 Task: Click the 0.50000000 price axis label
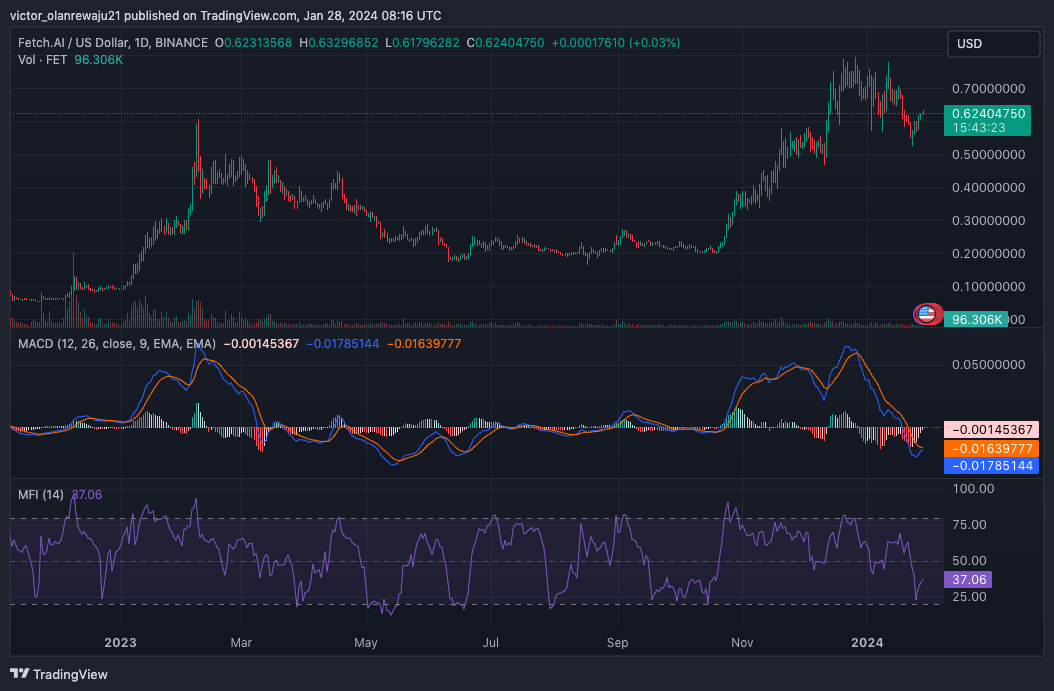tap(988, 155)
